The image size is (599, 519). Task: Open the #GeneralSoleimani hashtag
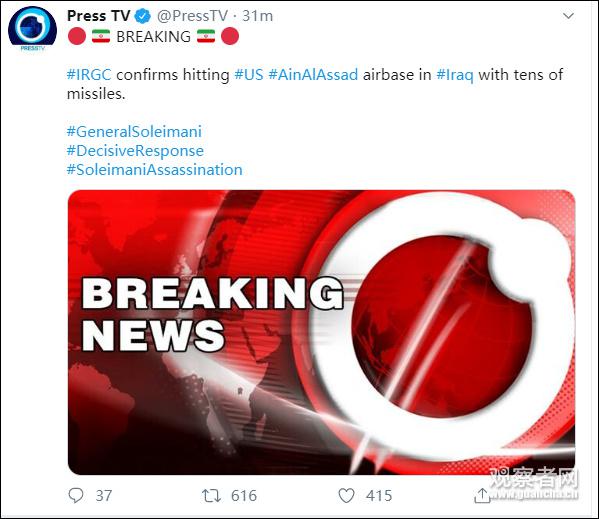[x=134, y=131]
